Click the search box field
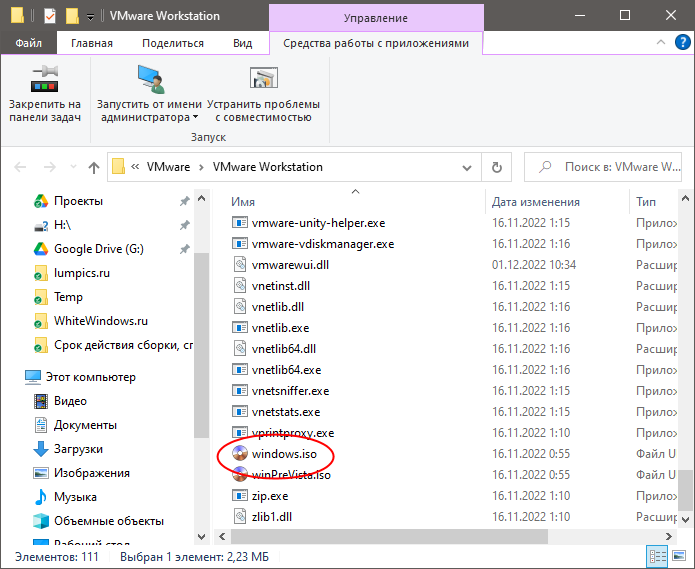 [x=603, y=167]
